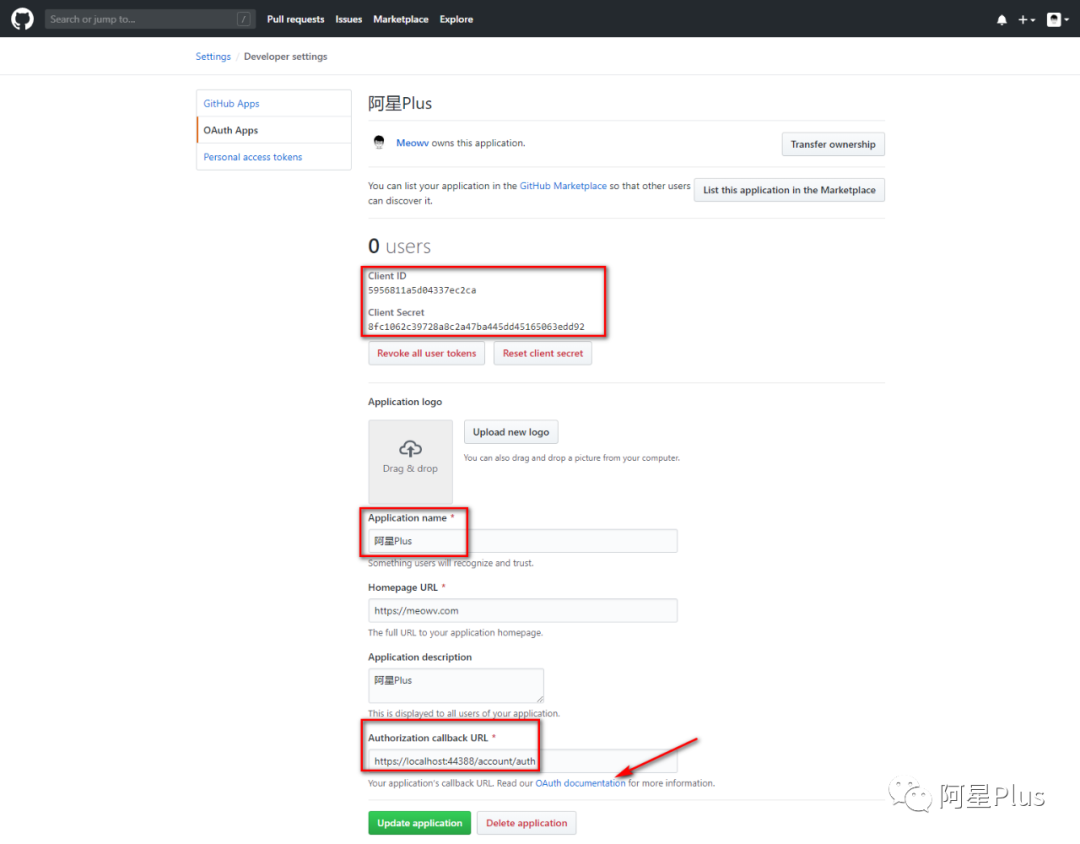Open Explore in top navigation
1080x844 pixels.
(x=456, y=19)
